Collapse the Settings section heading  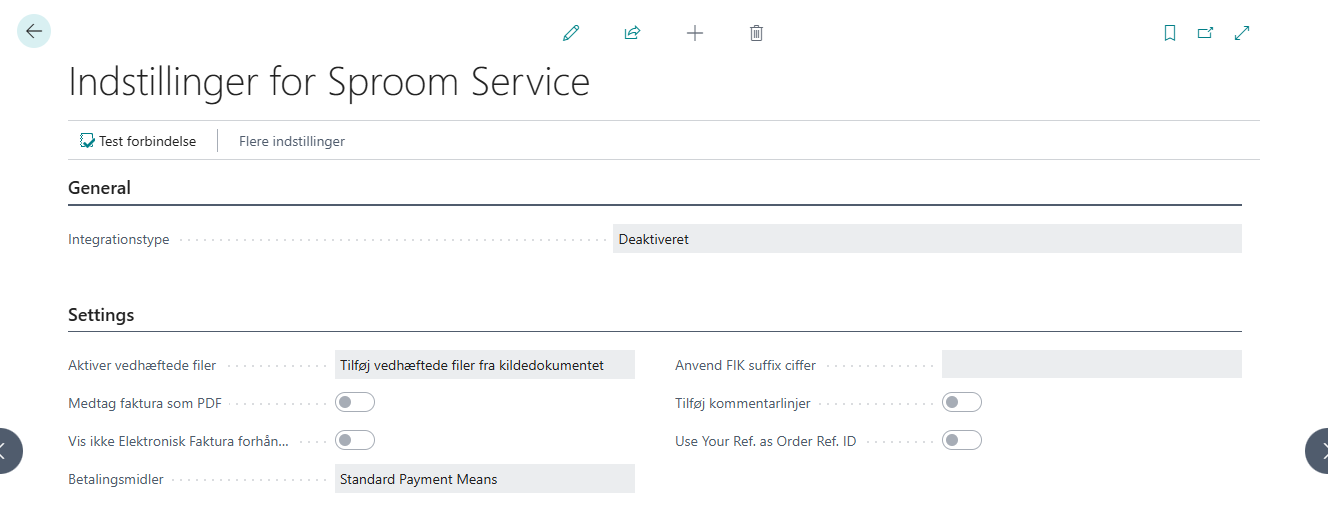pos(101,314)
